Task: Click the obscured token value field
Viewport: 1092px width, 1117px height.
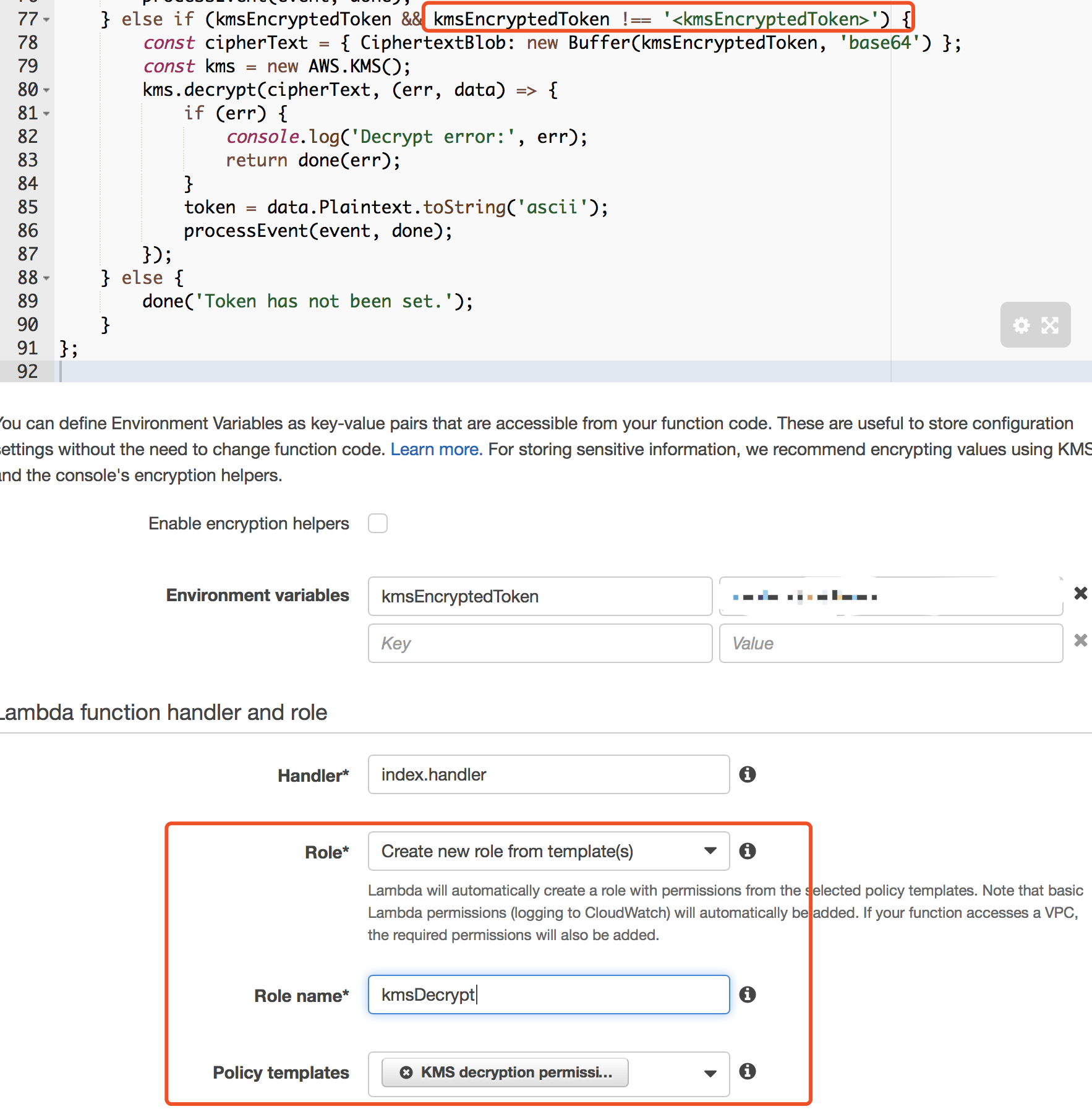Action: (891, 596)
